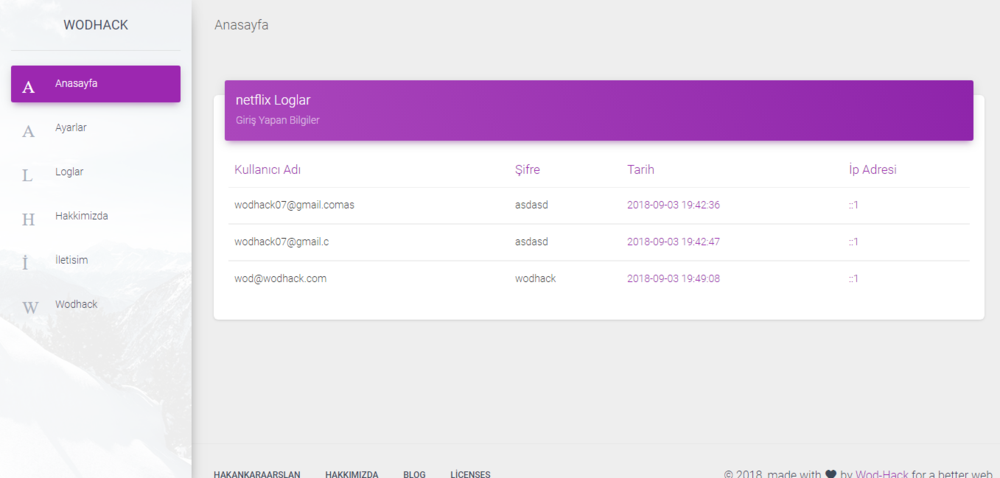Click the wodhack password cell
The image size is (1000, 478).
[535, 279]
